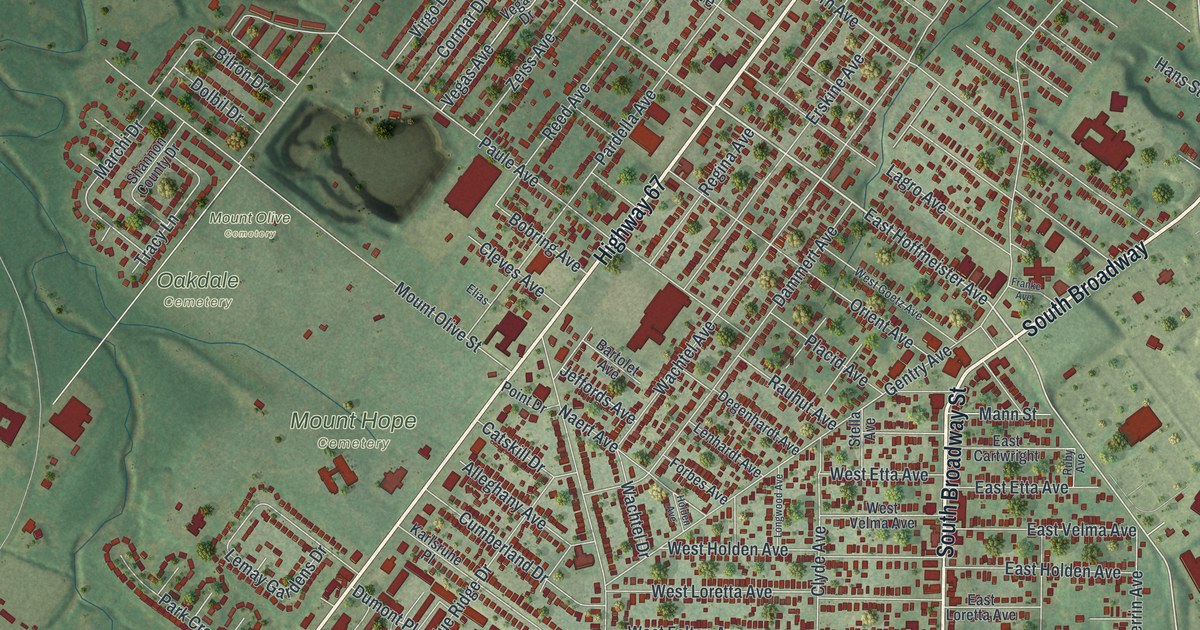Click the Mann St label
Screen dimensions: 1200x630
[1008, 414]
